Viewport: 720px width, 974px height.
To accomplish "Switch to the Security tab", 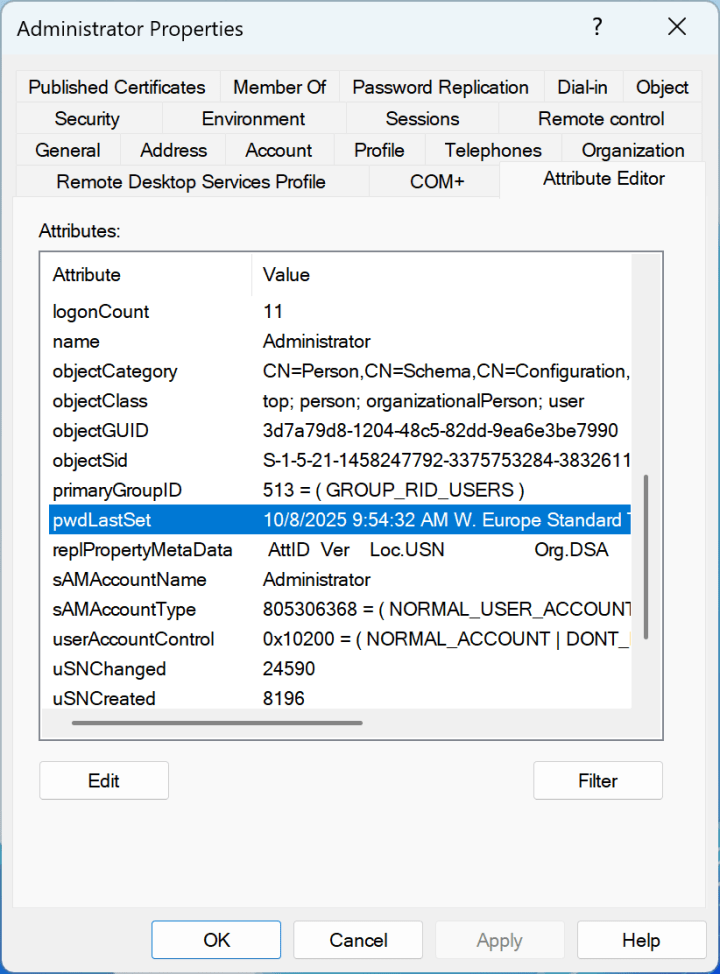I will (88, 118).
